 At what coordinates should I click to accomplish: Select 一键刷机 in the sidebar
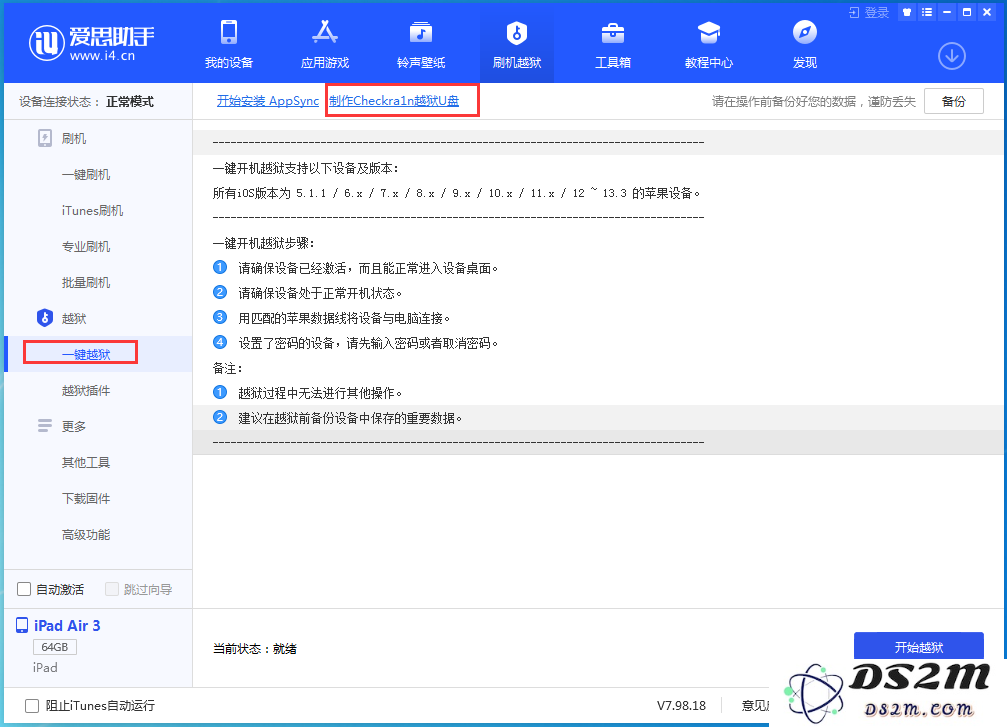click(x=86, y=175)
